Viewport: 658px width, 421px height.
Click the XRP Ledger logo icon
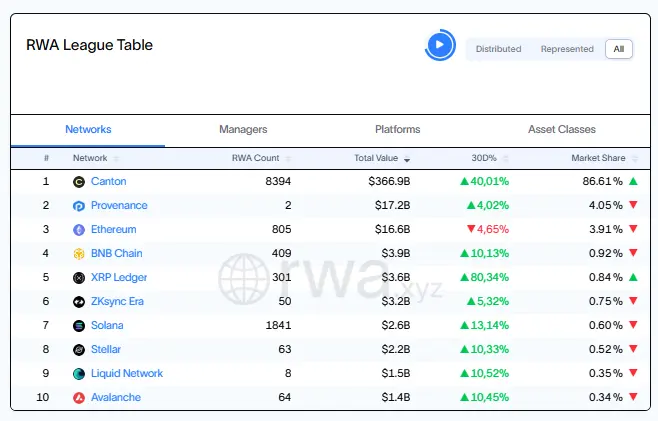click(79, 277)
